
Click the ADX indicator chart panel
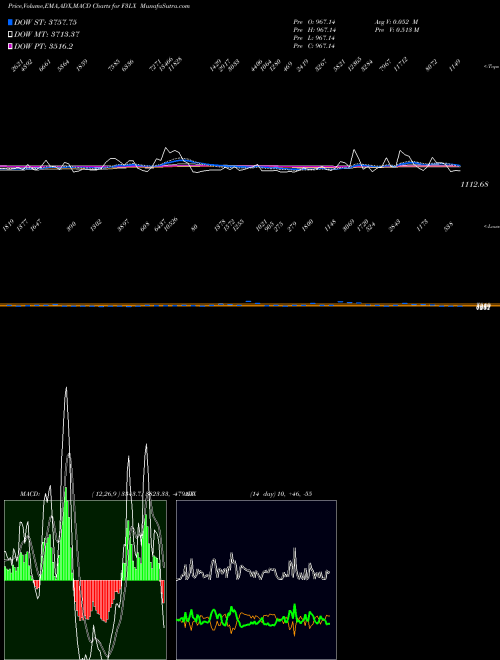pyautogui.click(x=256, y=580)
